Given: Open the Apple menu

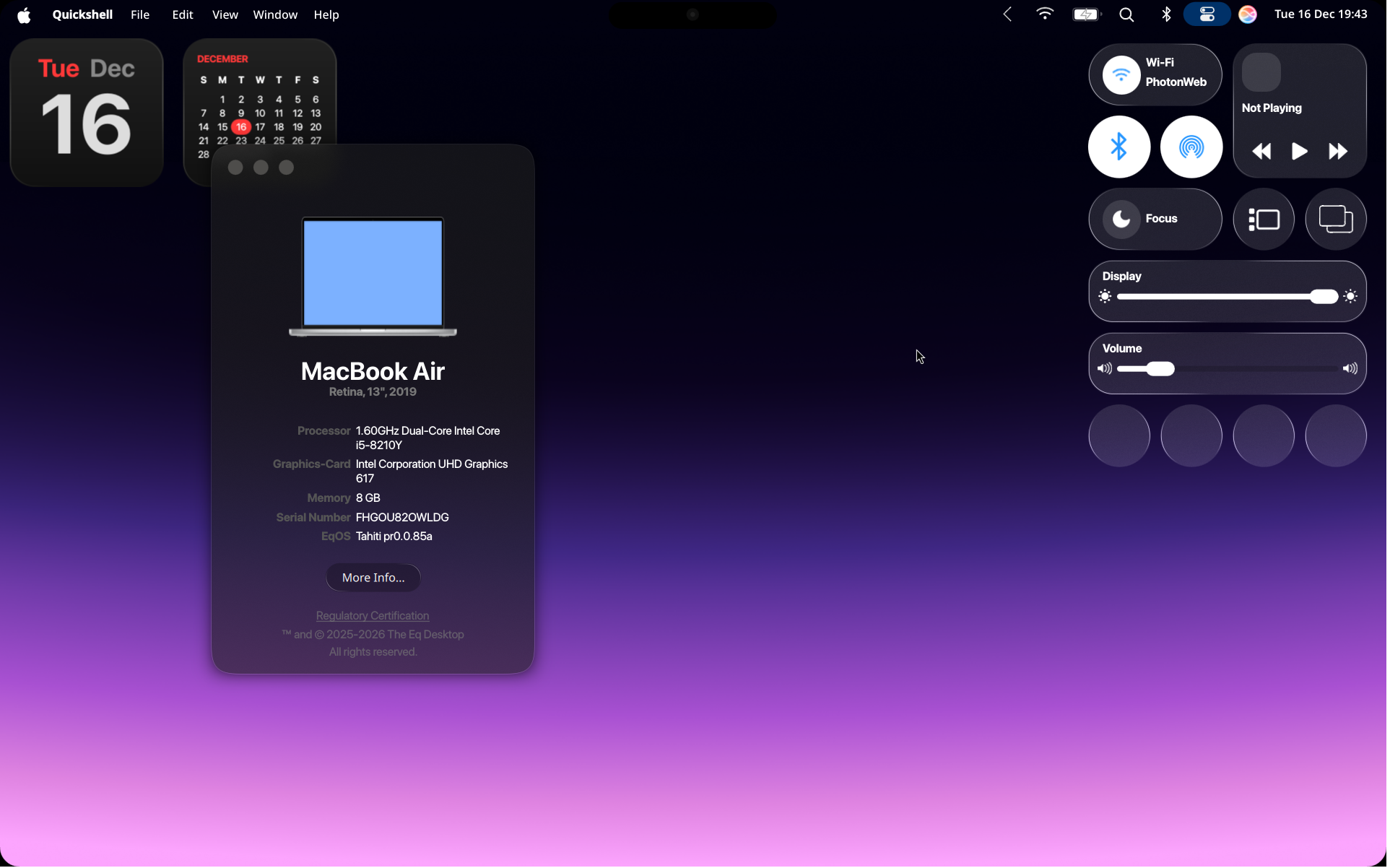Looking at the screenshot, I should click(x=24, y=14).
